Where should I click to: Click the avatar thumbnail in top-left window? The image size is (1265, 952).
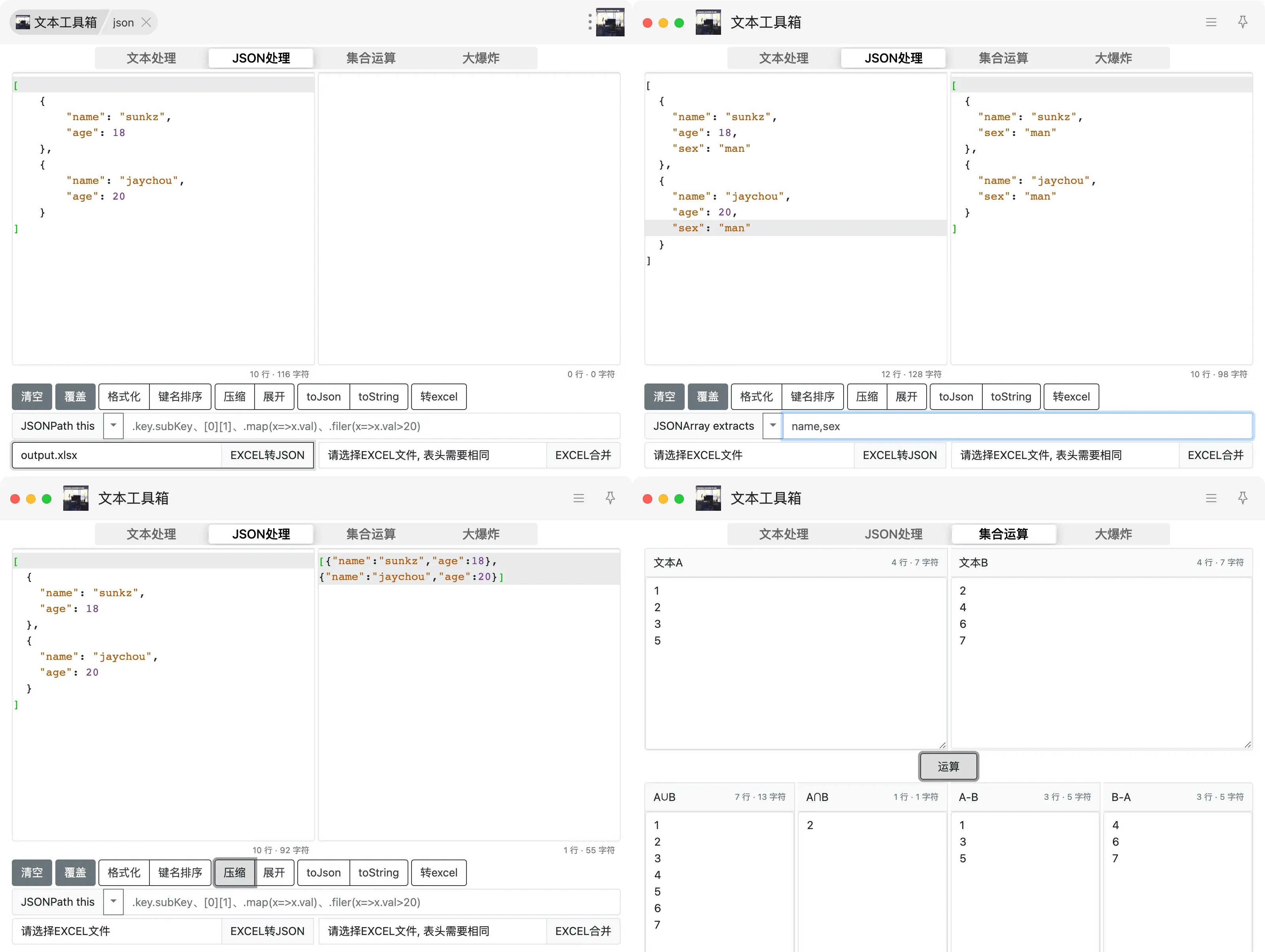tap(610, 22)
